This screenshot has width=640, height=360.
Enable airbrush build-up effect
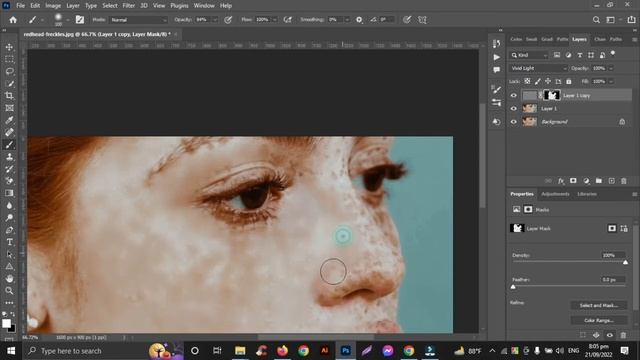288,20
